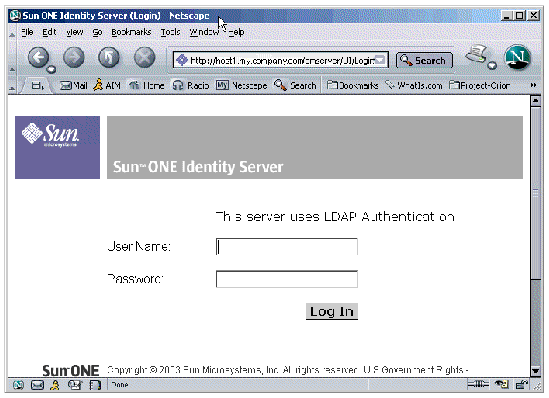Image resolution: width=549 pixels, height=398 pixels.
Task: Open the Edit menu
Action: point(49,32)
